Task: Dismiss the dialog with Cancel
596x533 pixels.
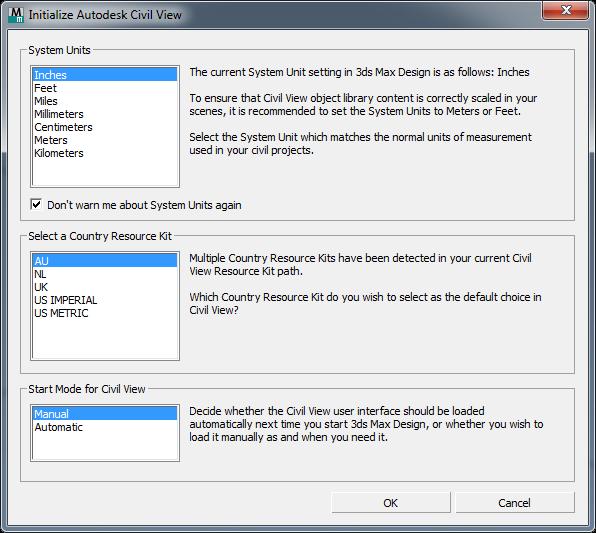Action: pos(515,503)
